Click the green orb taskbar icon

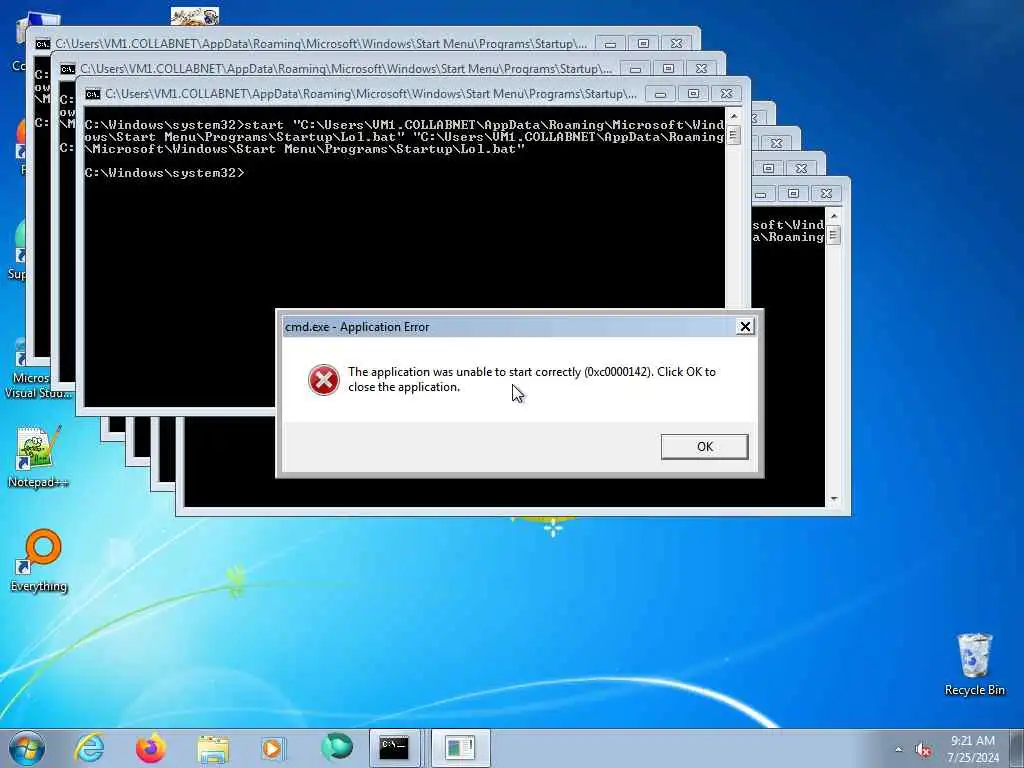[337, 748]
